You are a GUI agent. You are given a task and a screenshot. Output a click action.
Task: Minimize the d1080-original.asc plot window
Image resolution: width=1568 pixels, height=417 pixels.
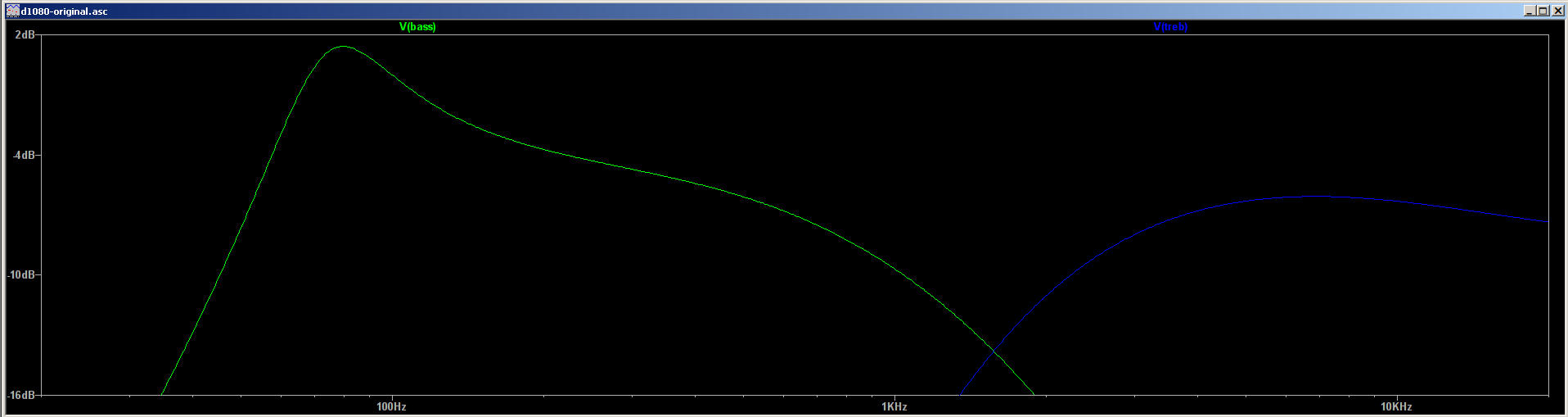[1530, 11]
